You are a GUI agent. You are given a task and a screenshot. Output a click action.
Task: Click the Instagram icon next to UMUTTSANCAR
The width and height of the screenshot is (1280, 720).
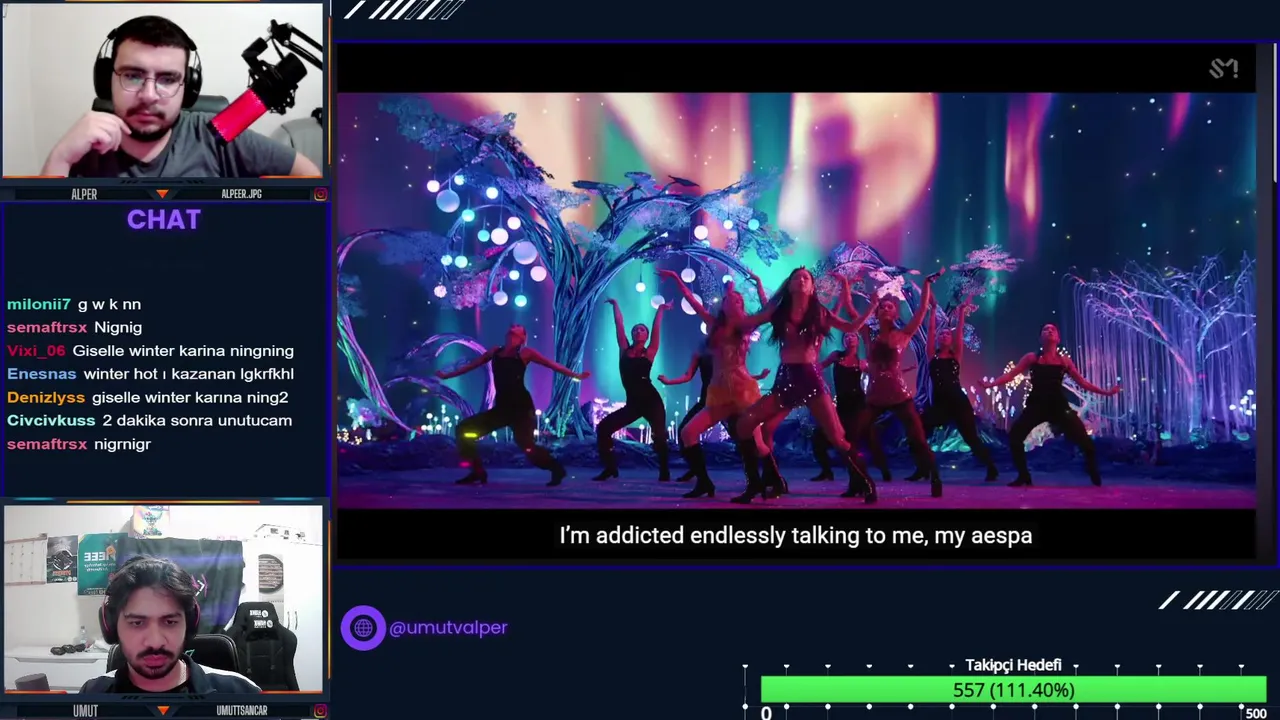(320, 711)
